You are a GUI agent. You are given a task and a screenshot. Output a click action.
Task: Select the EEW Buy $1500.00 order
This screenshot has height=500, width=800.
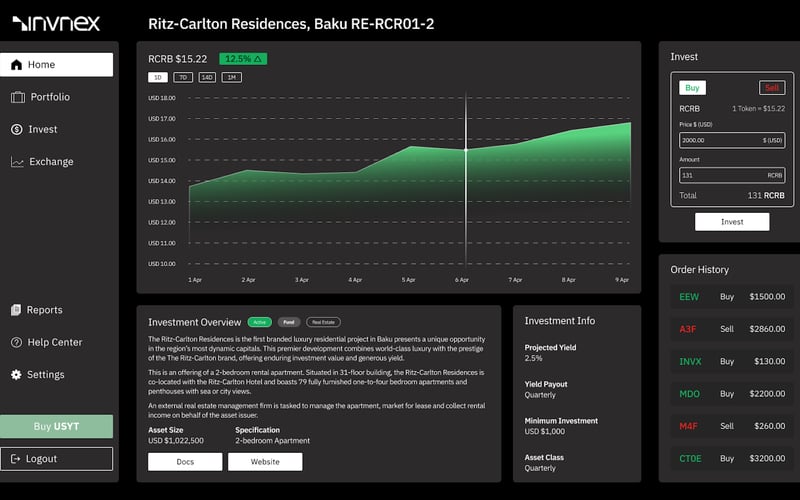click(732, 297)
